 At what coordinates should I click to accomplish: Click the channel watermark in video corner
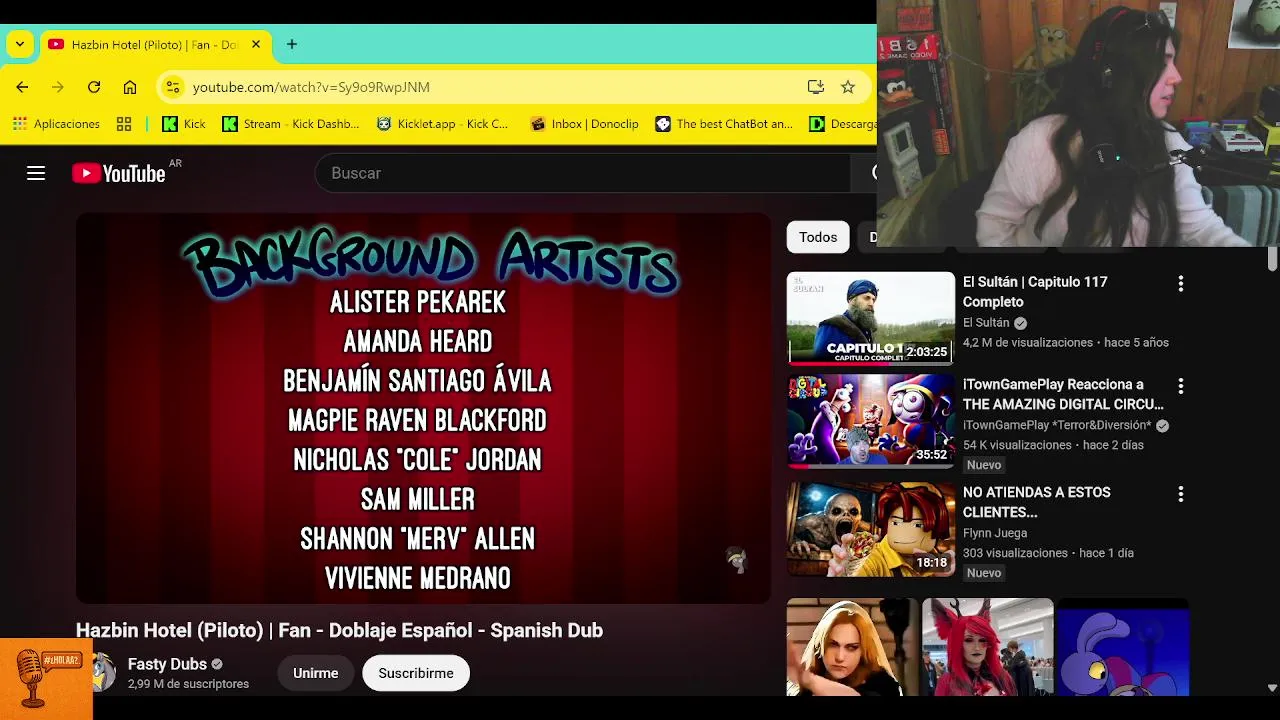click(736, 560)
